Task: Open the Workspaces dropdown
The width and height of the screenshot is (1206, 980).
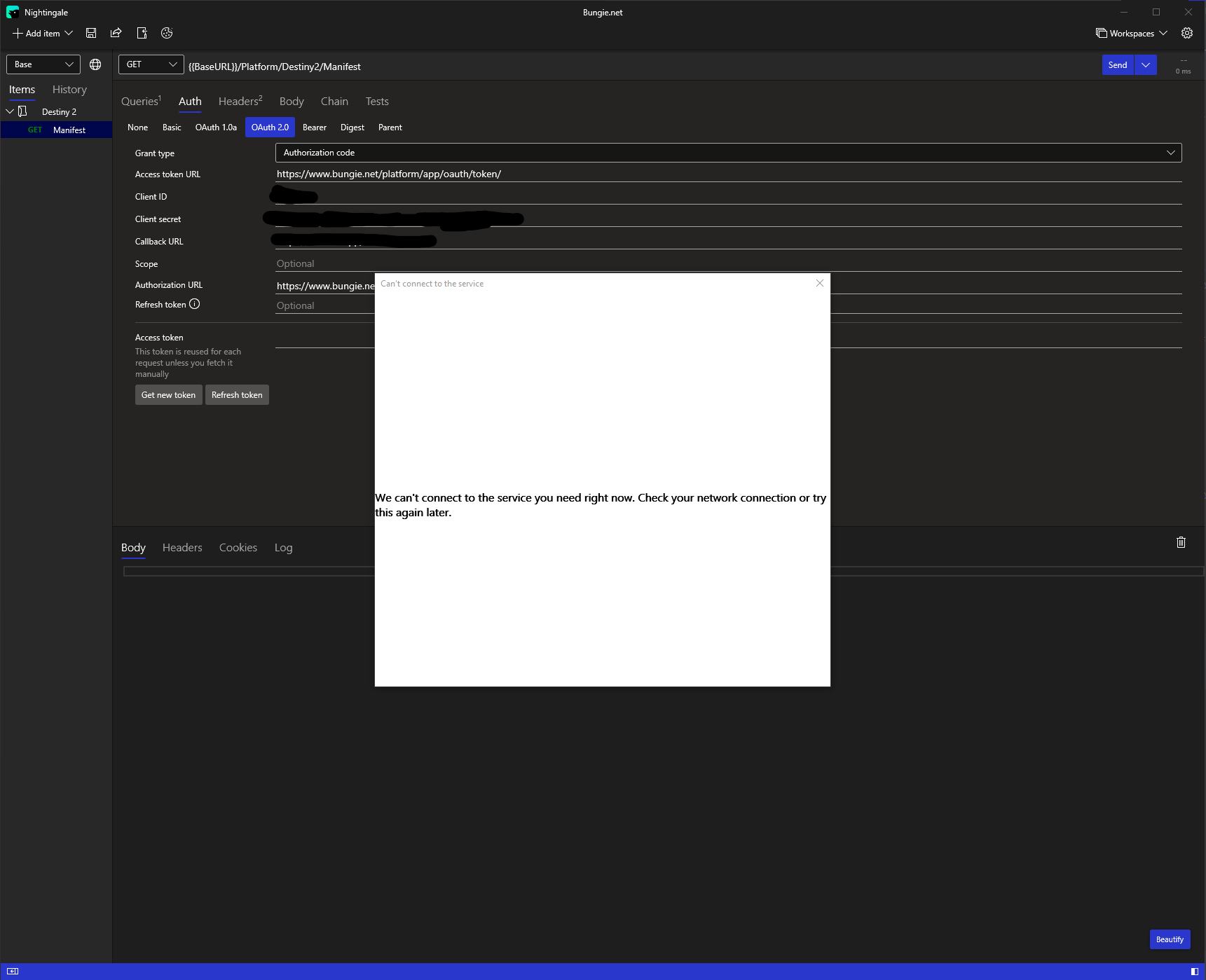Action: coord(1132,33)
